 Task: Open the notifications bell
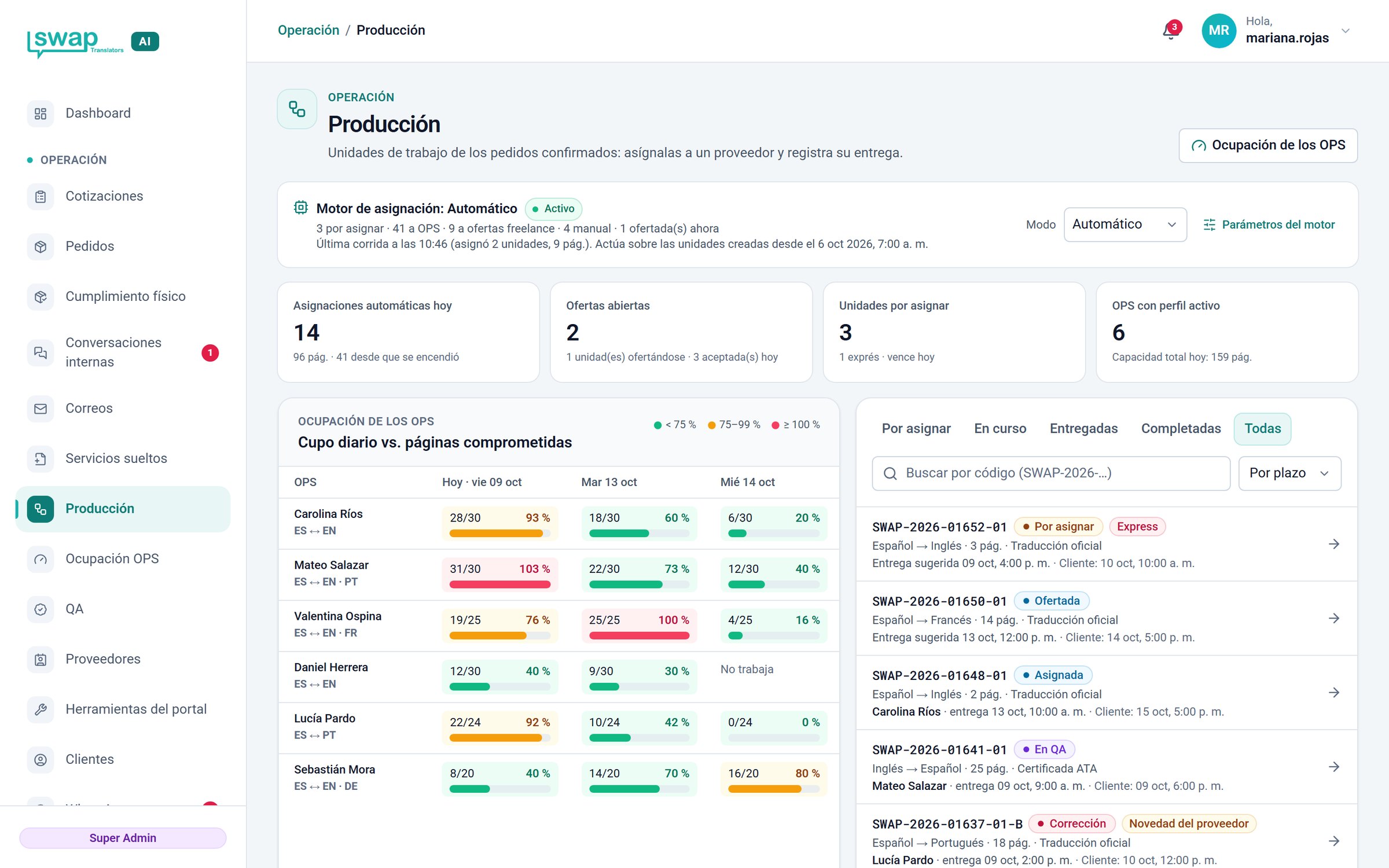coord(1171,31)
